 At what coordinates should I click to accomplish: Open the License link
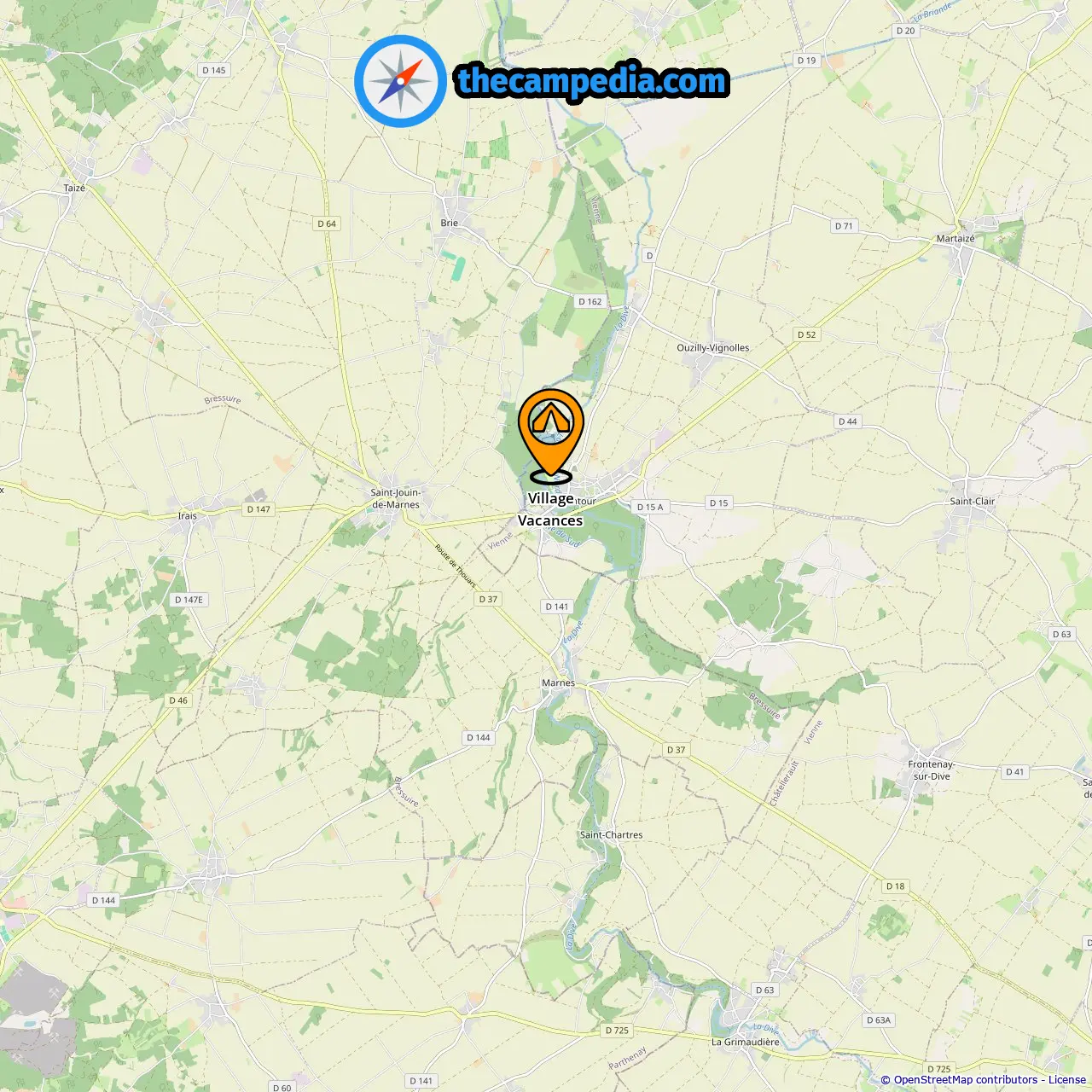tap(1066, 1079)
